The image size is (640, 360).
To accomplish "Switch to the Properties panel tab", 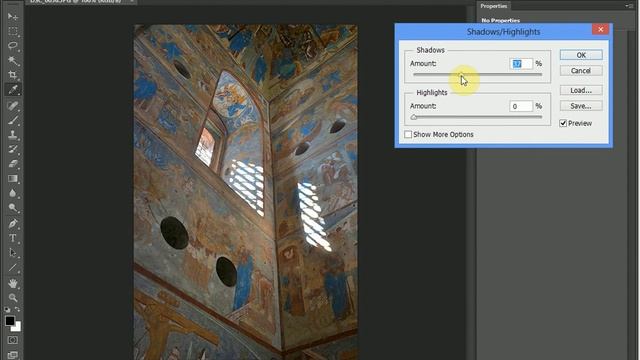I will click(x=493, y=6).
